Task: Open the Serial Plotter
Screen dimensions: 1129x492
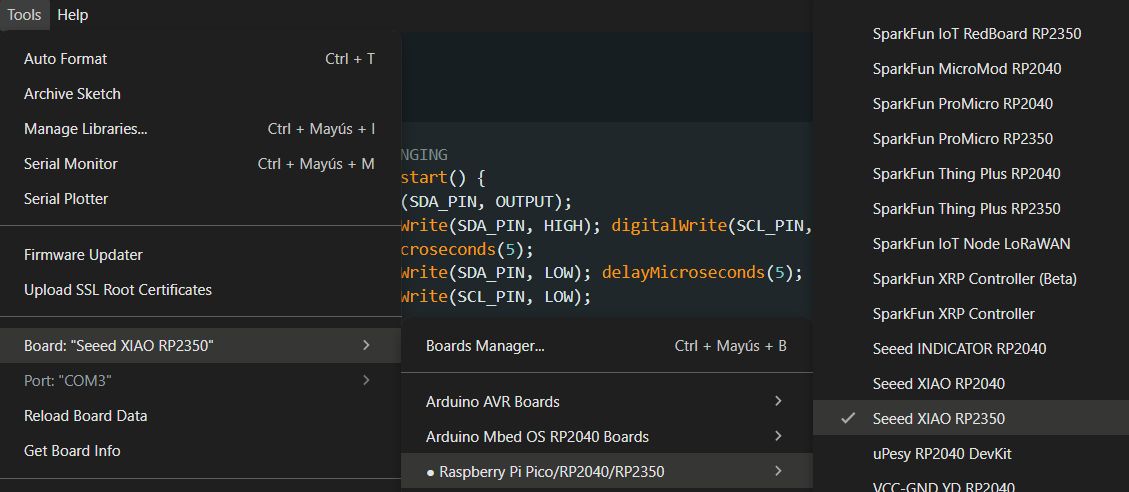Action: point(66,199)
